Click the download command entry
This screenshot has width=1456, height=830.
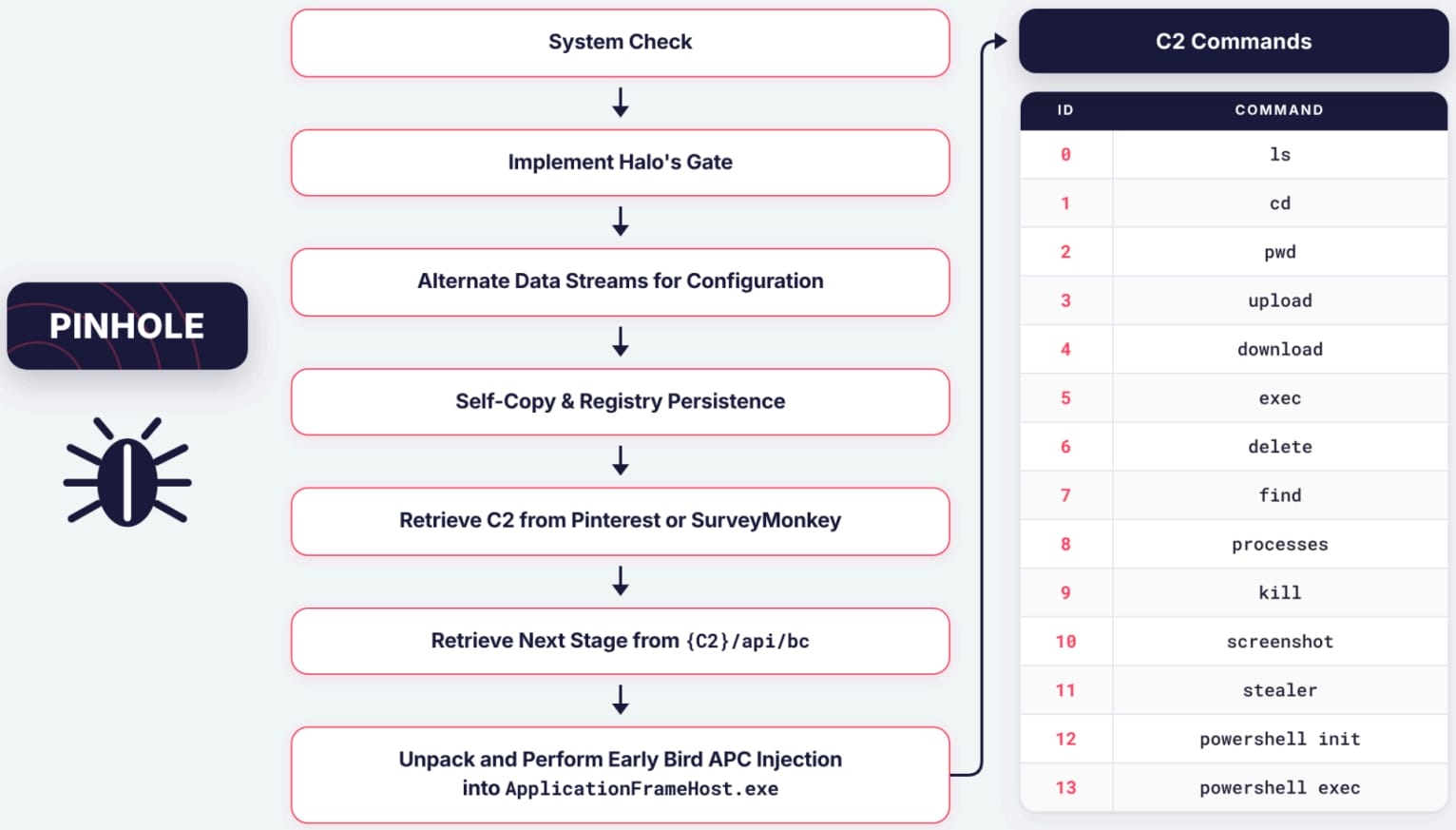click(1280, 349)
